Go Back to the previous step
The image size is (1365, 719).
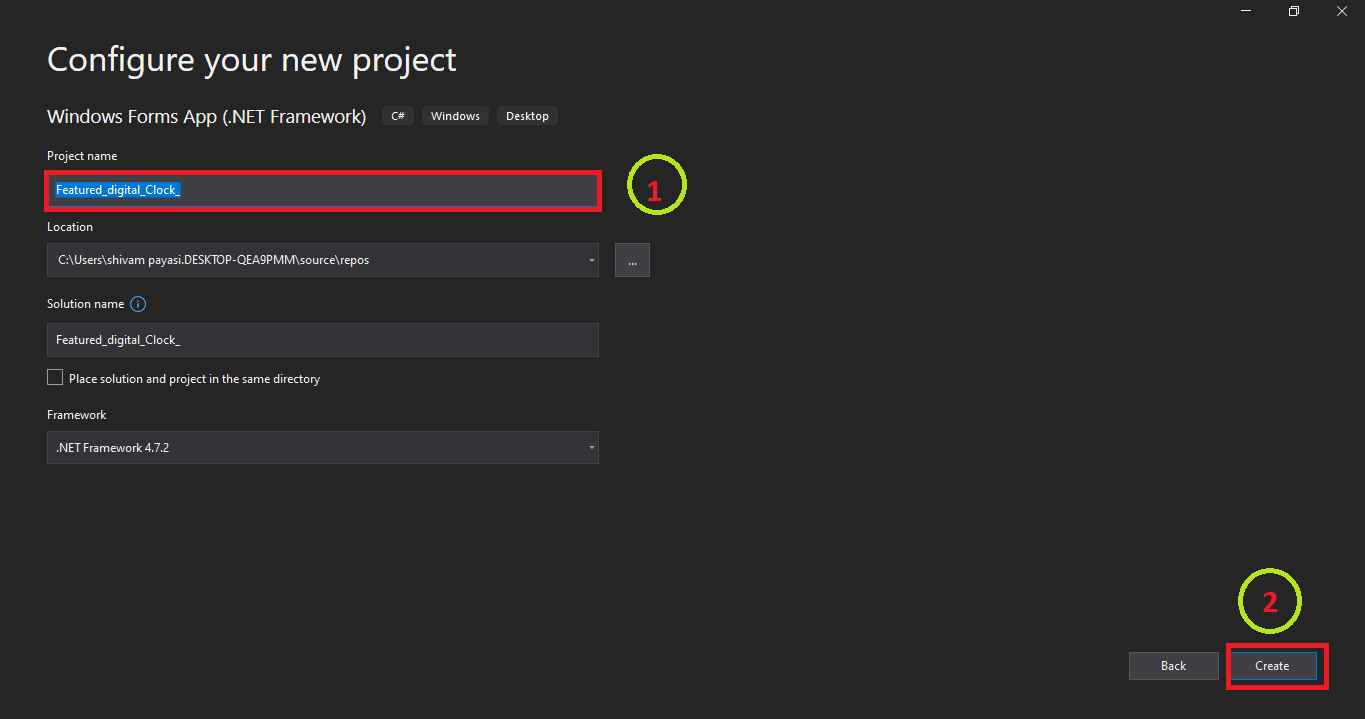click(x=1173, y=666)
